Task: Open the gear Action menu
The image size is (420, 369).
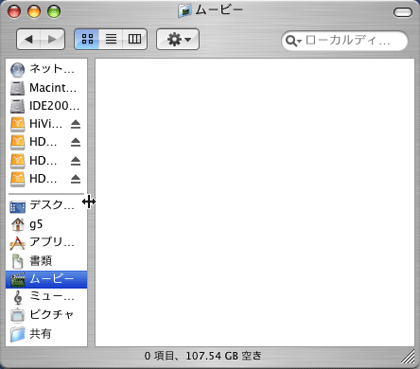Action: point(178,39)
